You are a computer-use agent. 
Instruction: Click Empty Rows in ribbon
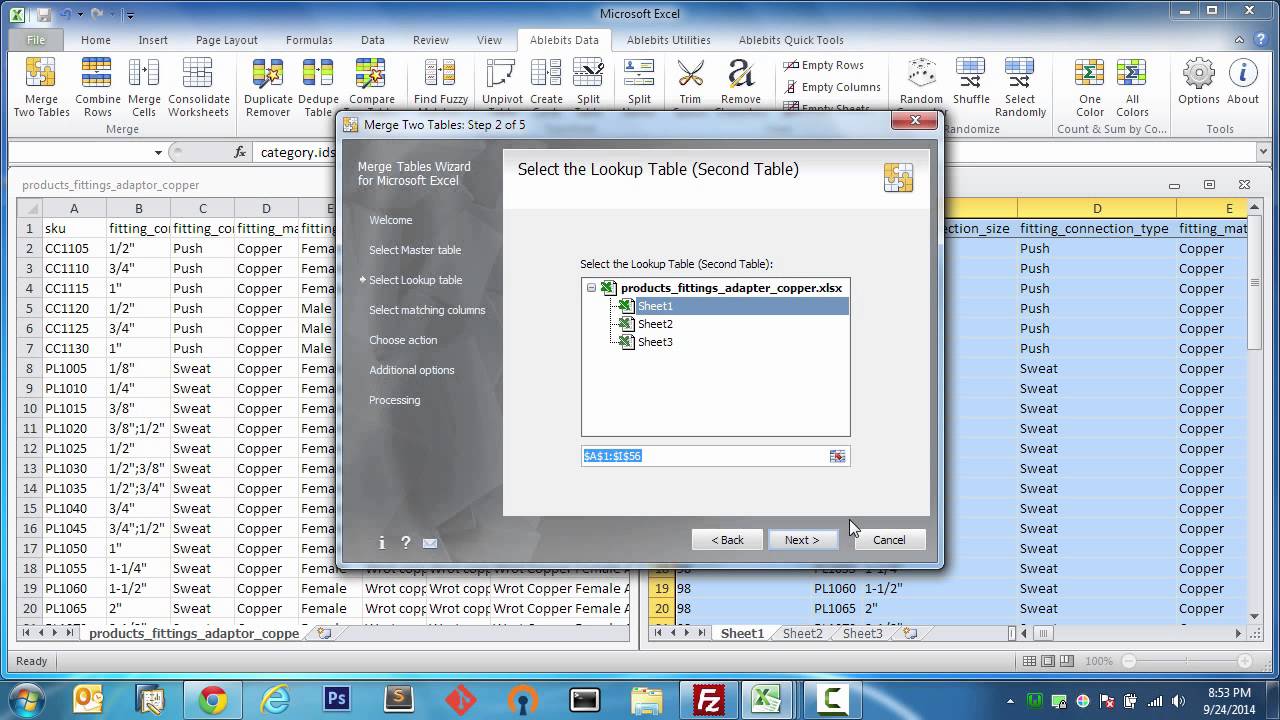[x=824, y=65]
